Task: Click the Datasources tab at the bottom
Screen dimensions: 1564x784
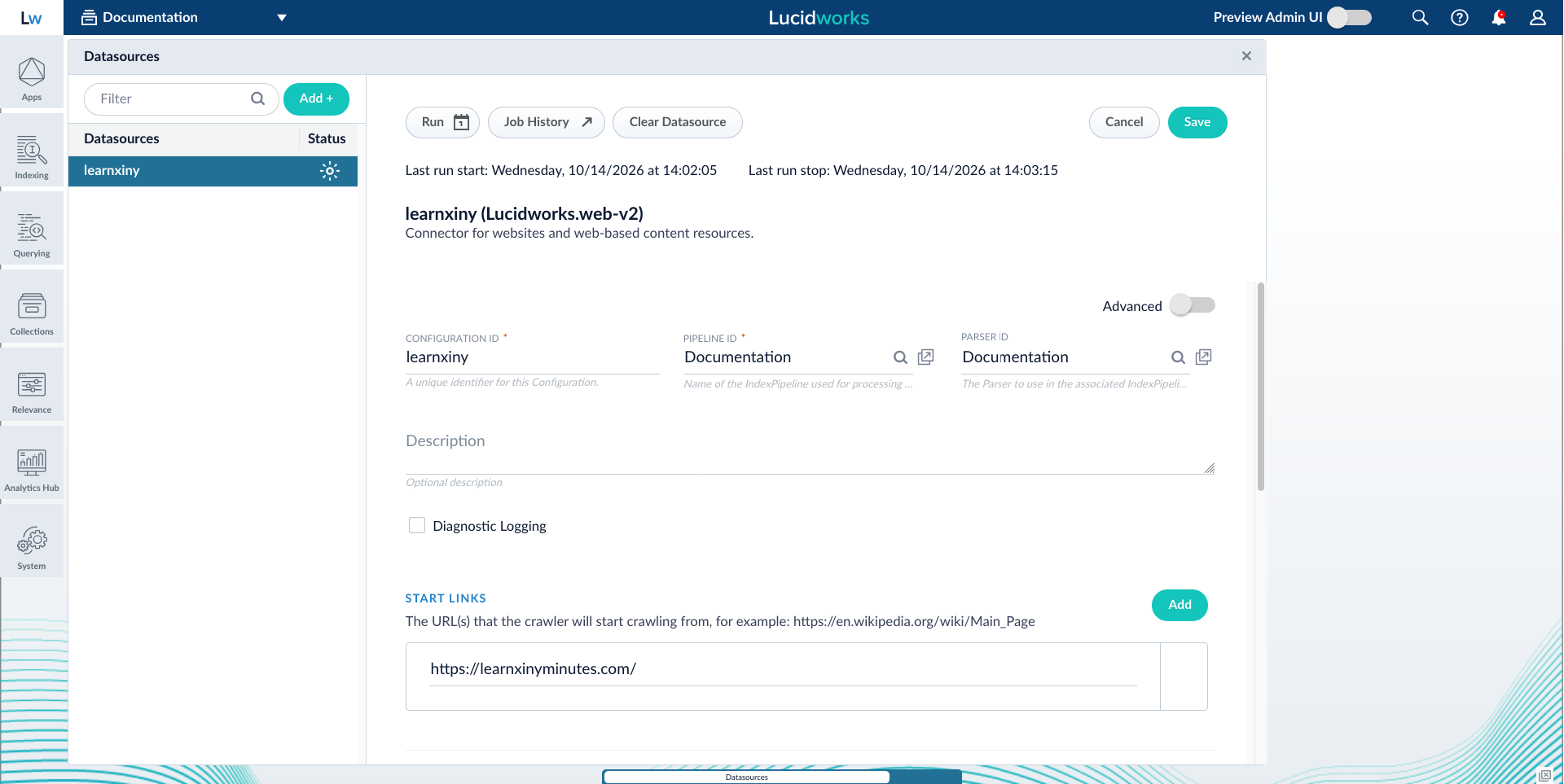Action: click(747, 777)
